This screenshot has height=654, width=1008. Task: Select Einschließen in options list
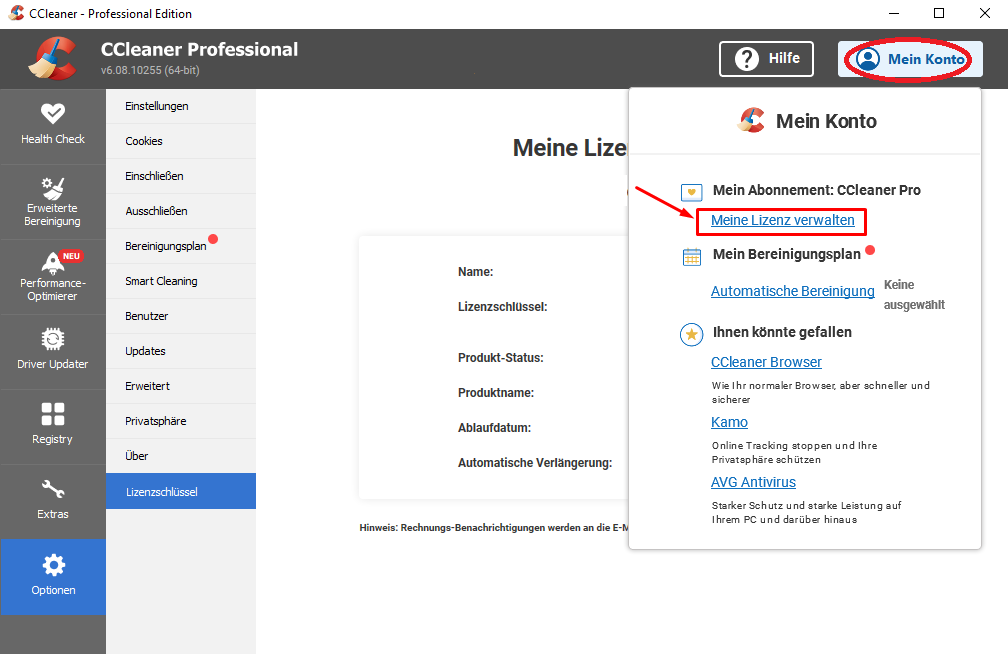coord(181,176)
